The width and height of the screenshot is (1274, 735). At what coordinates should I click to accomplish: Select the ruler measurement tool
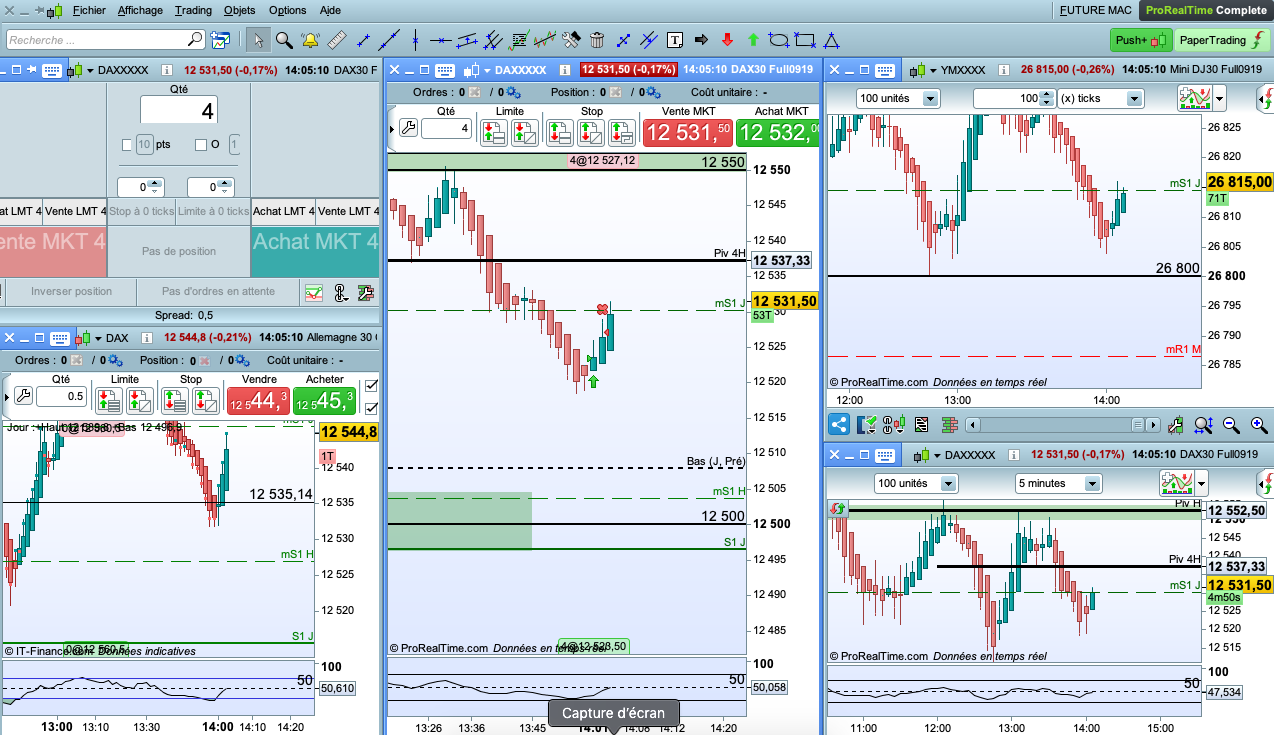click(336, 40)
